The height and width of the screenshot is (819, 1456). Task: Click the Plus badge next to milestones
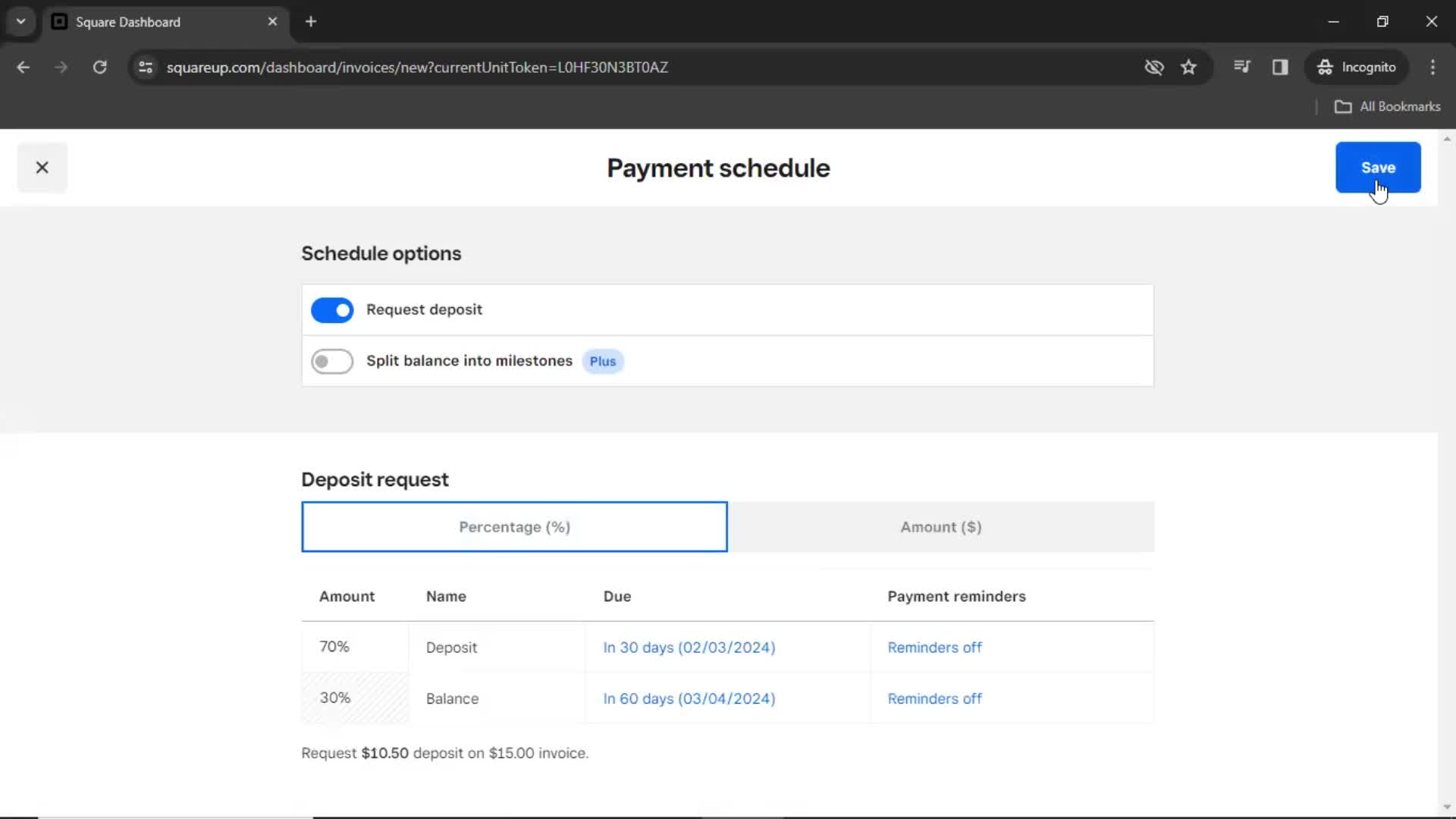point(603,362)
